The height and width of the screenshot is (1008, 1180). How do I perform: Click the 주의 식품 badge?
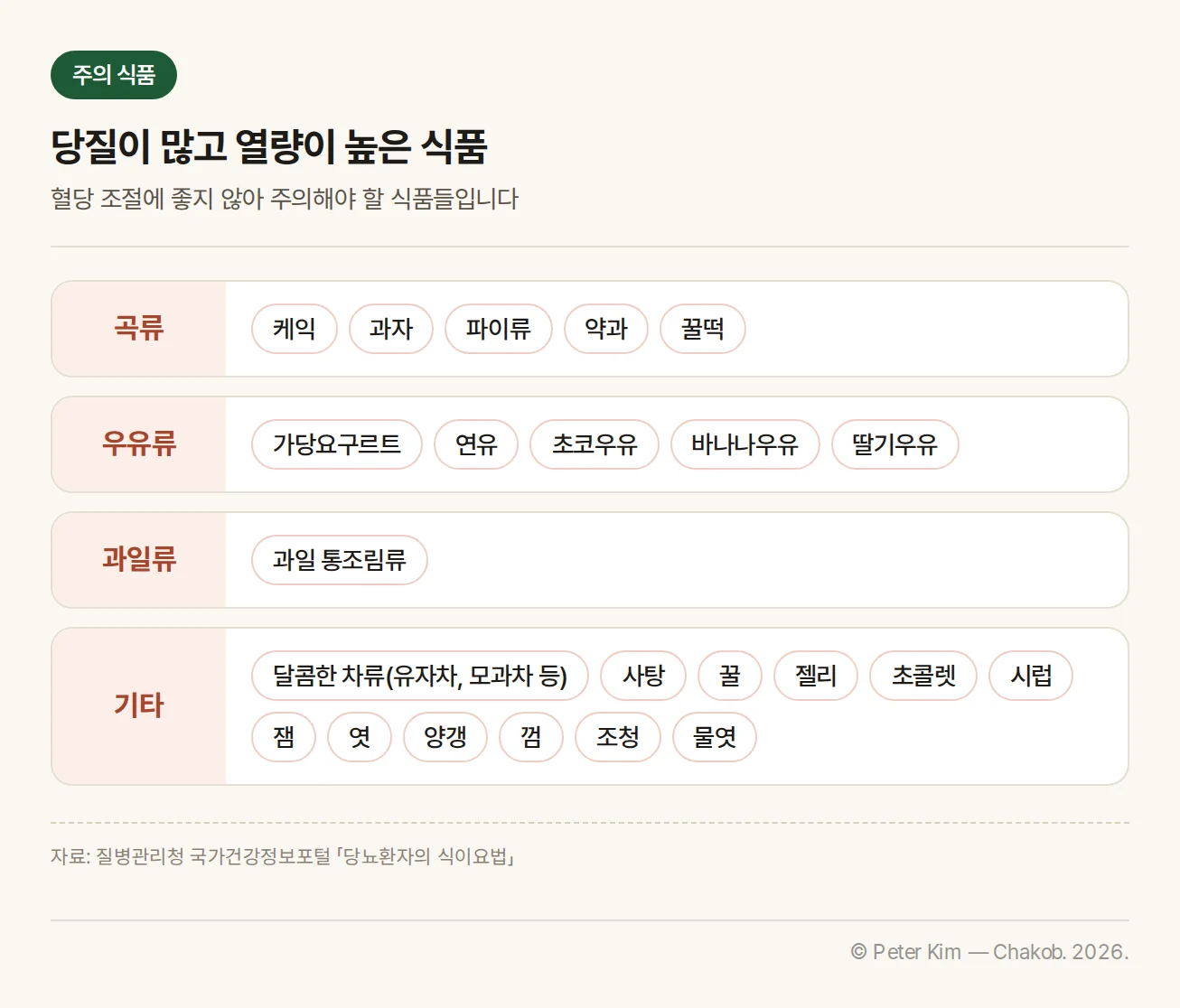click(114, 75)
